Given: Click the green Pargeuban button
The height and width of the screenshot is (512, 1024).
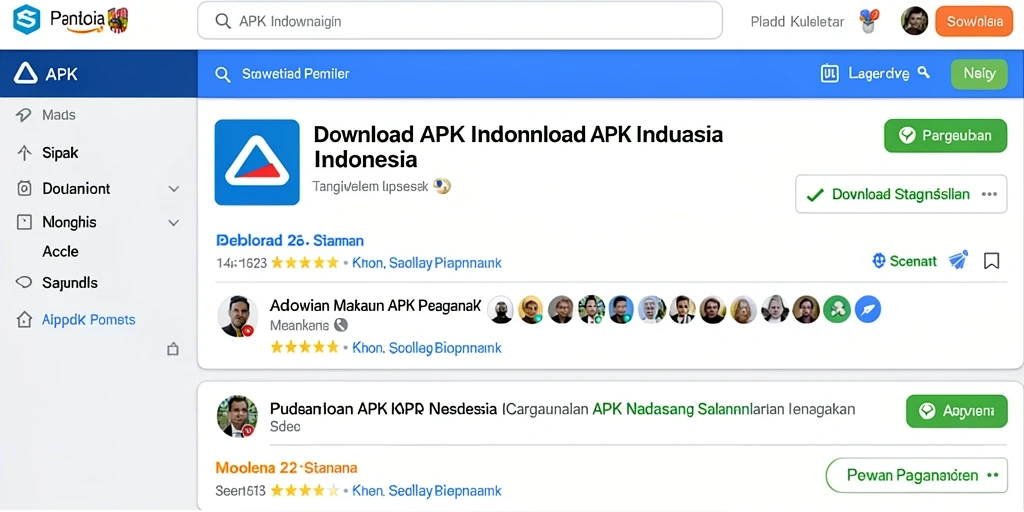Looking at the screenshot, I should 946,136.
